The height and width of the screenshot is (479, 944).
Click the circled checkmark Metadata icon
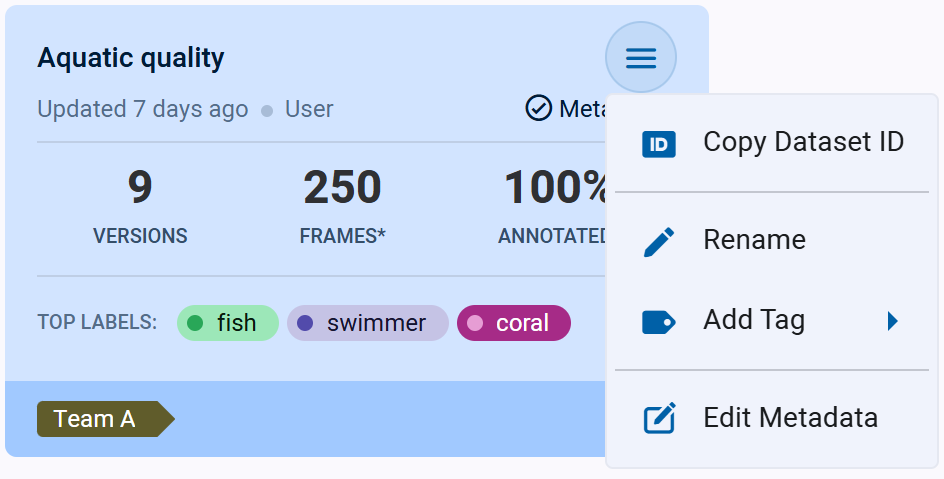pyautogui.click(x=538, y=108)
